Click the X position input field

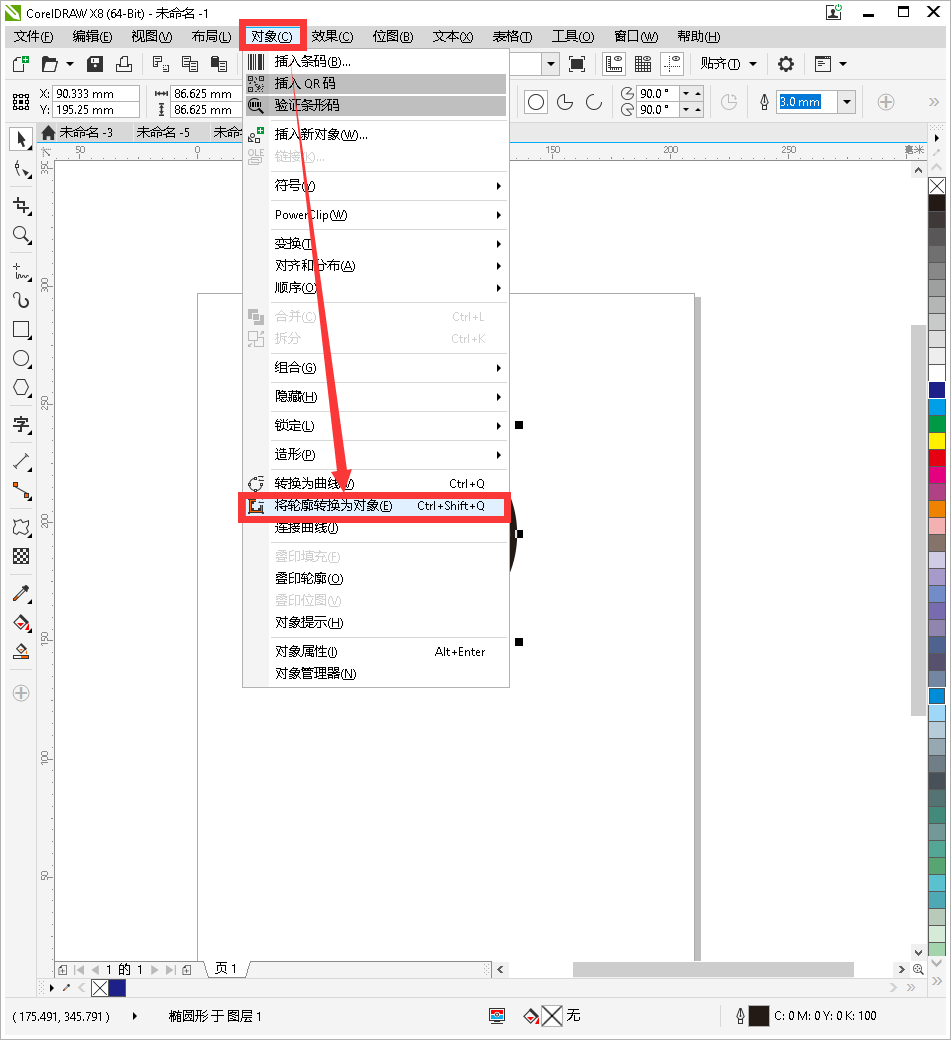(x=96, y=94)
